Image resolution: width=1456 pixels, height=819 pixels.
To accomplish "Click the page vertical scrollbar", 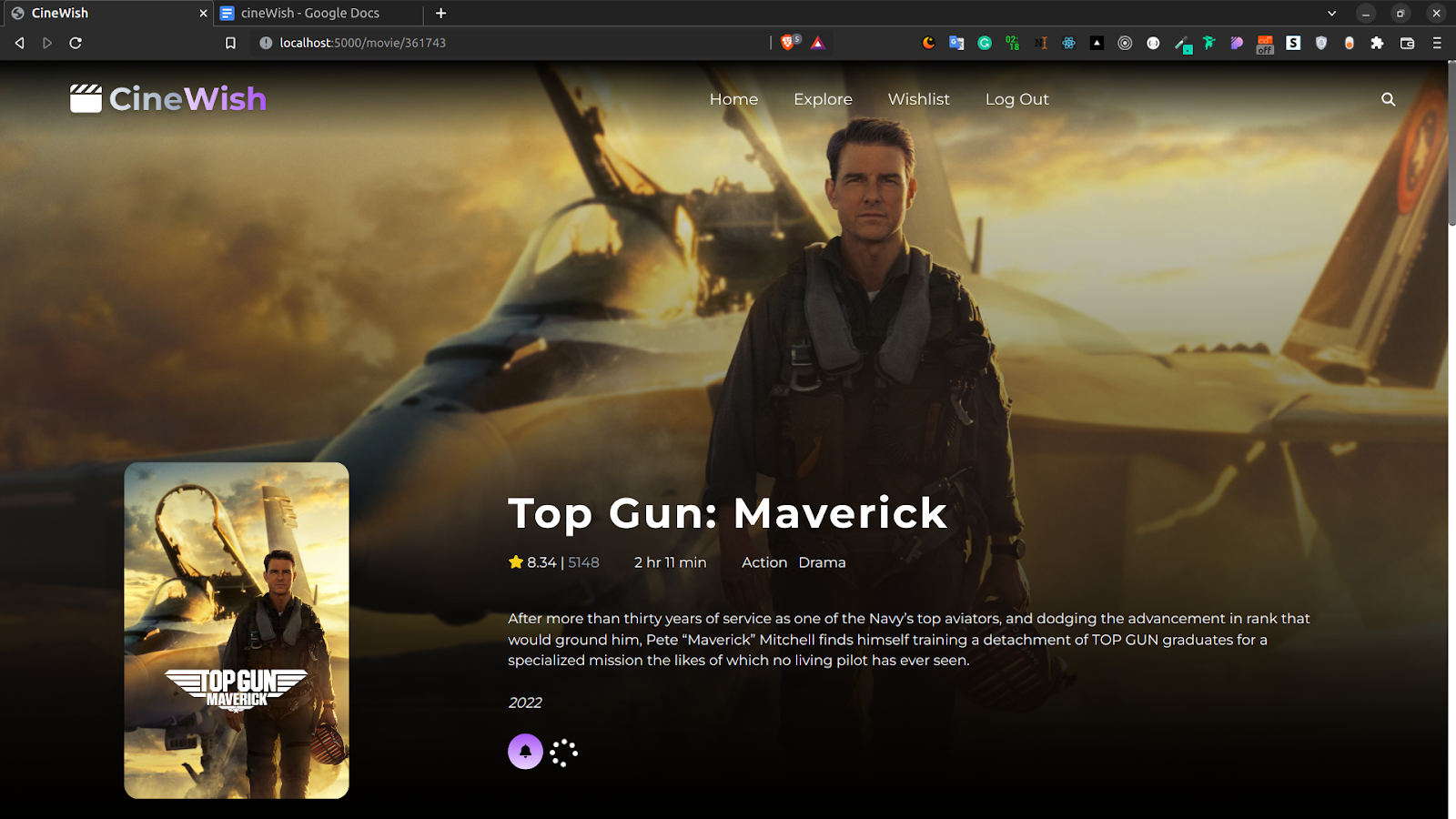I will coord(1451,144).
